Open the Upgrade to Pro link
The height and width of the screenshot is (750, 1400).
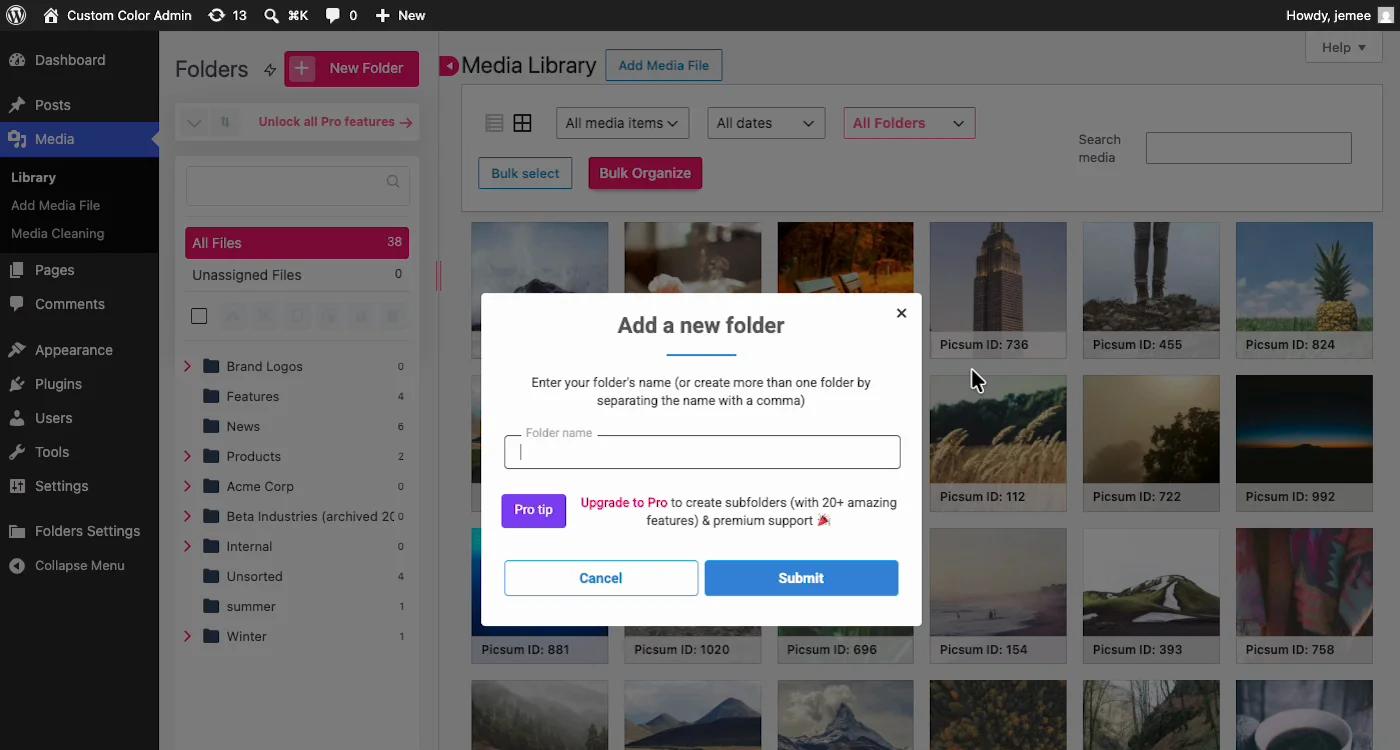coord(624,503)
